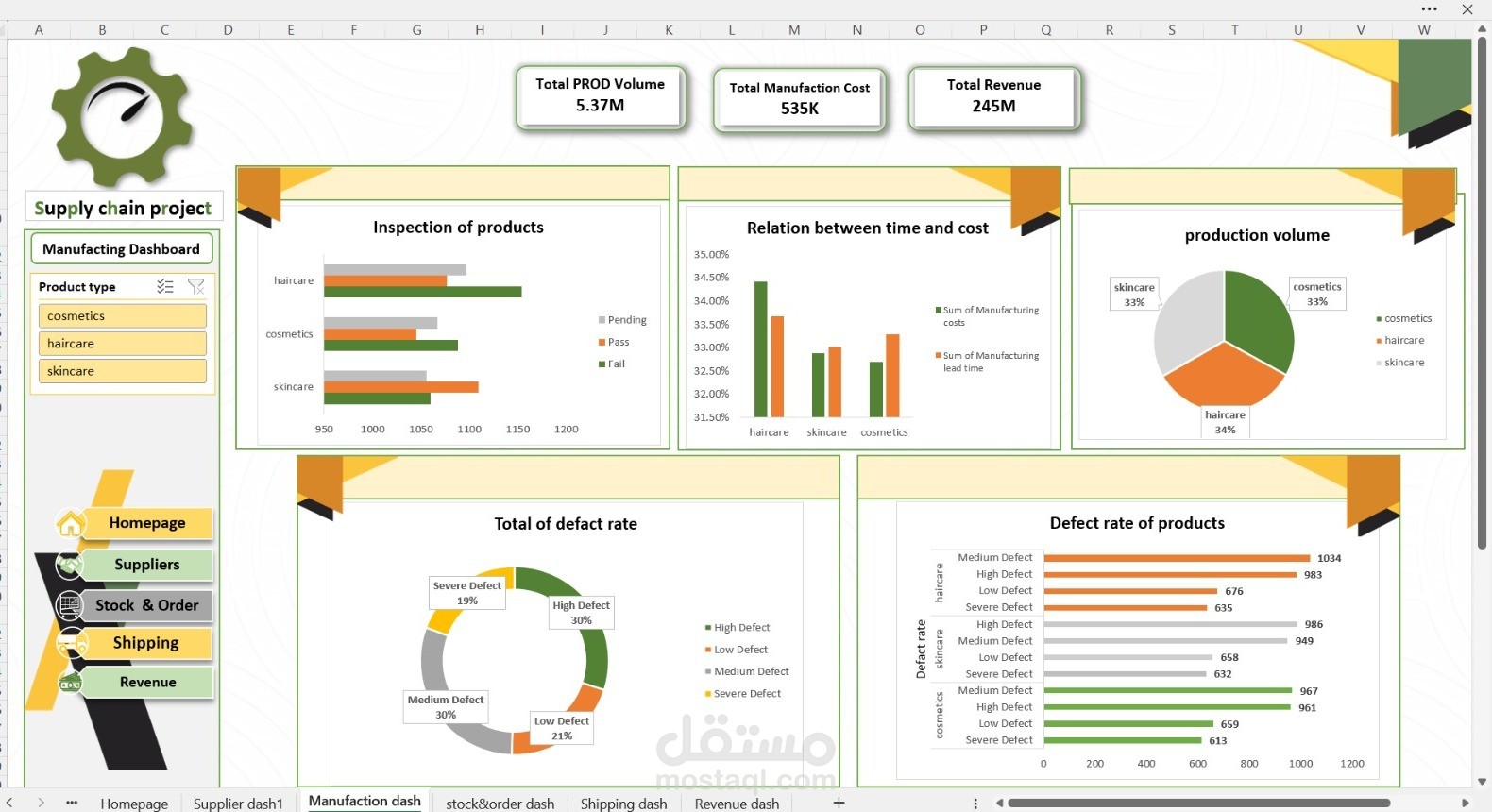The width and height of the screenshot is (1492, 812).
Task: Open the three-dot options menu at top right
Action: pyautogui.click(x=1430, y=9)
